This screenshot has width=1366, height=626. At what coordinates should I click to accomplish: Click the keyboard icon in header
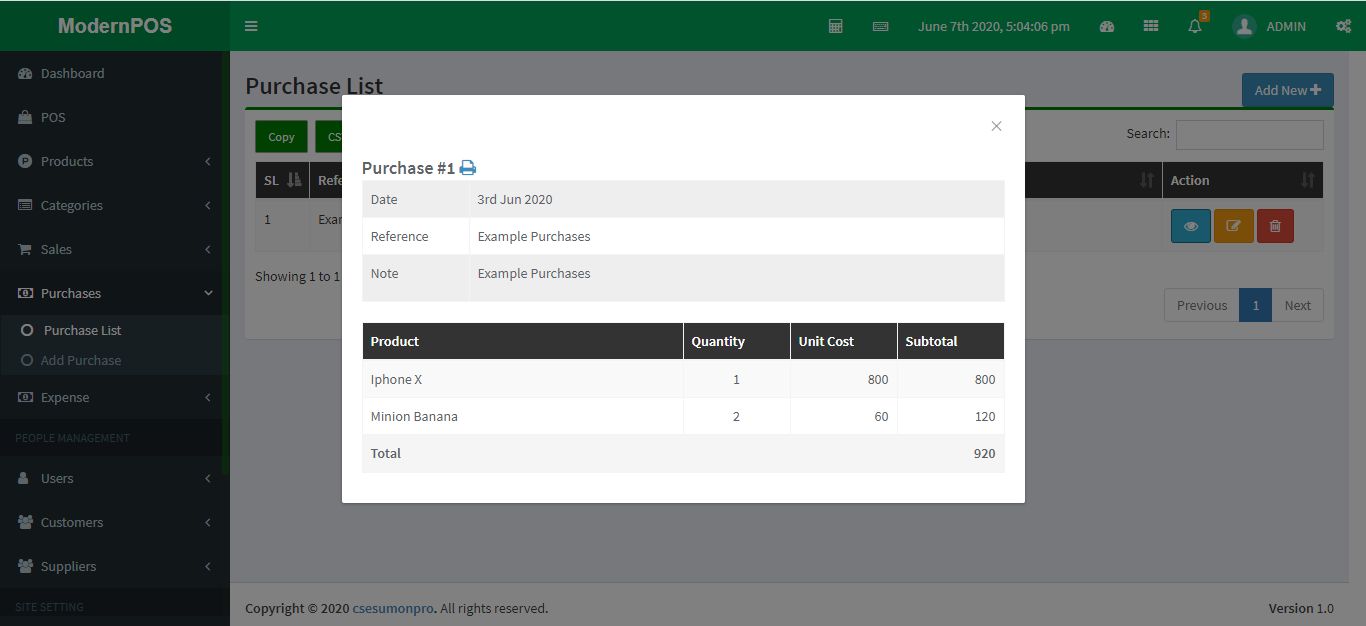point(880,26)
